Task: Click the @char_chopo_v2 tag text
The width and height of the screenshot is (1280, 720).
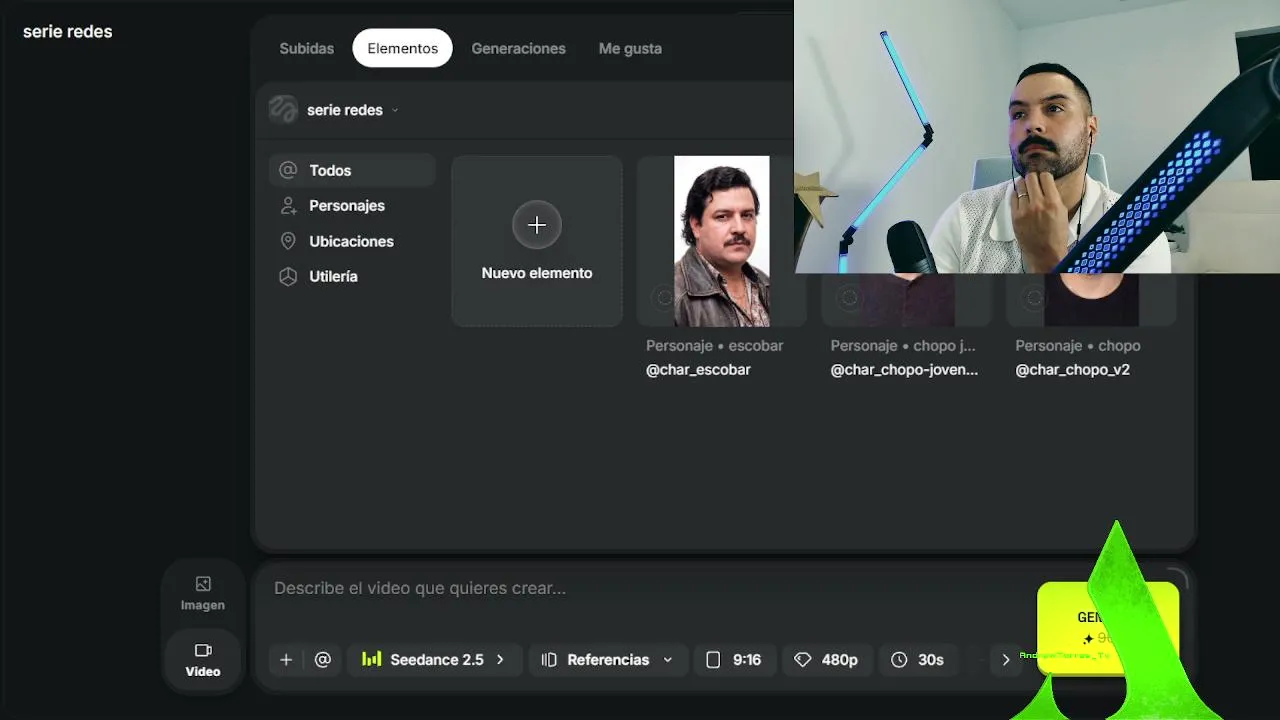Action: click(1072, 369)
